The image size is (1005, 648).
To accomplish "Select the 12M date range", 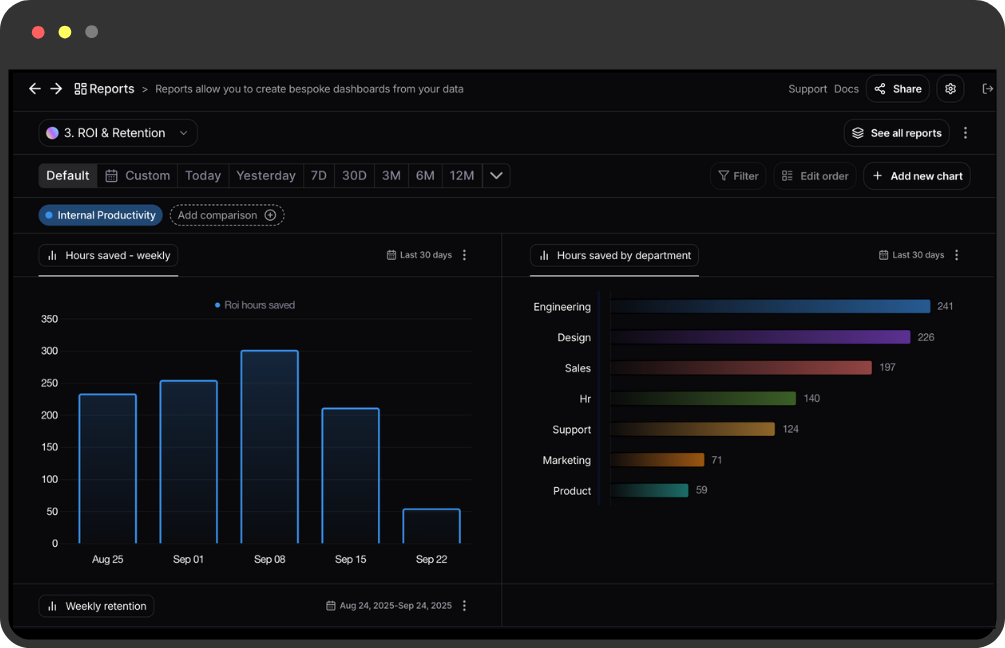I will click(461, 176).
